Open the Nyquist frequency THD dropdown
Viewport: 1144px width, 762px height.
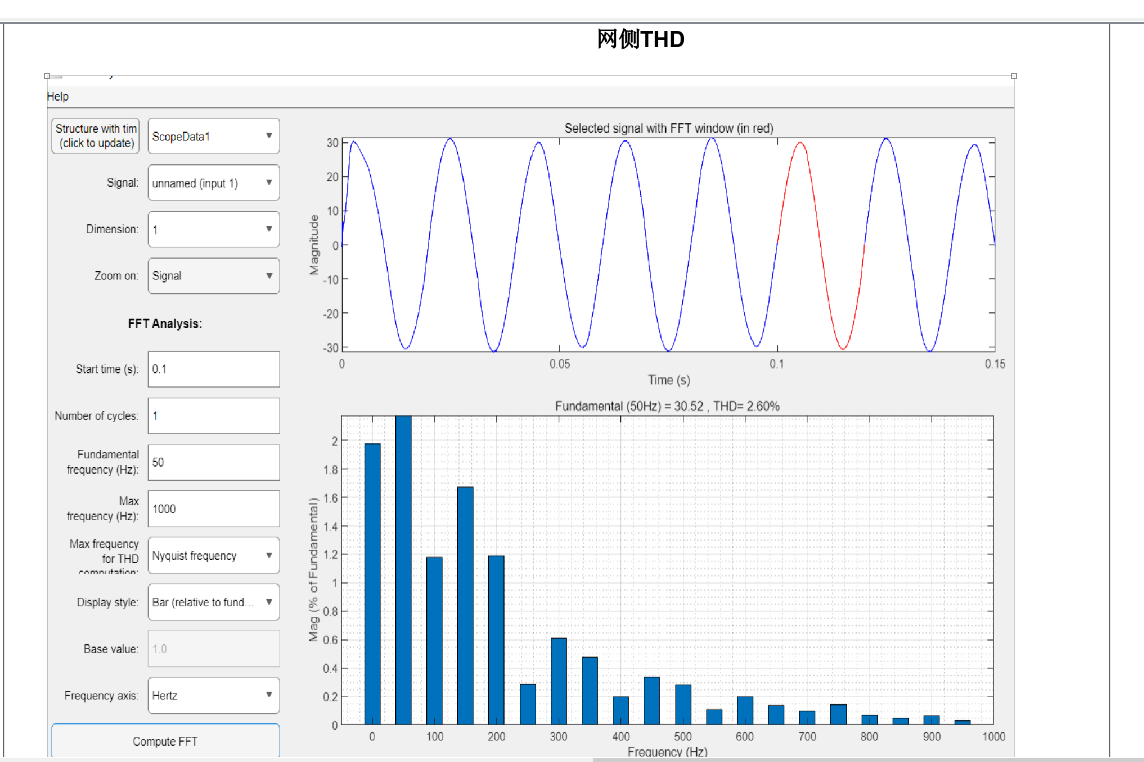(213, 556)
